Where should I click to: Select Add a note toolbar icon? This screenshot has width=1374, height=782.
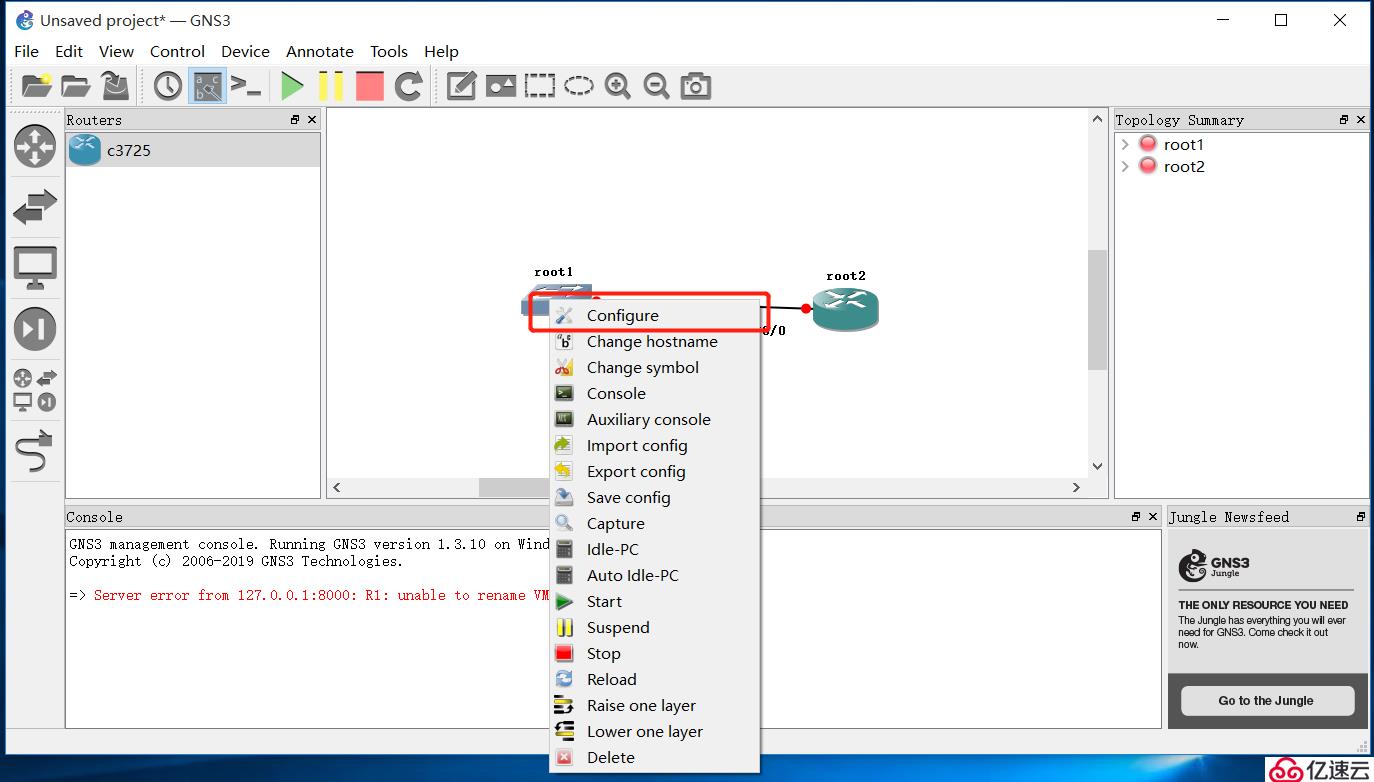tap(461, 86)
